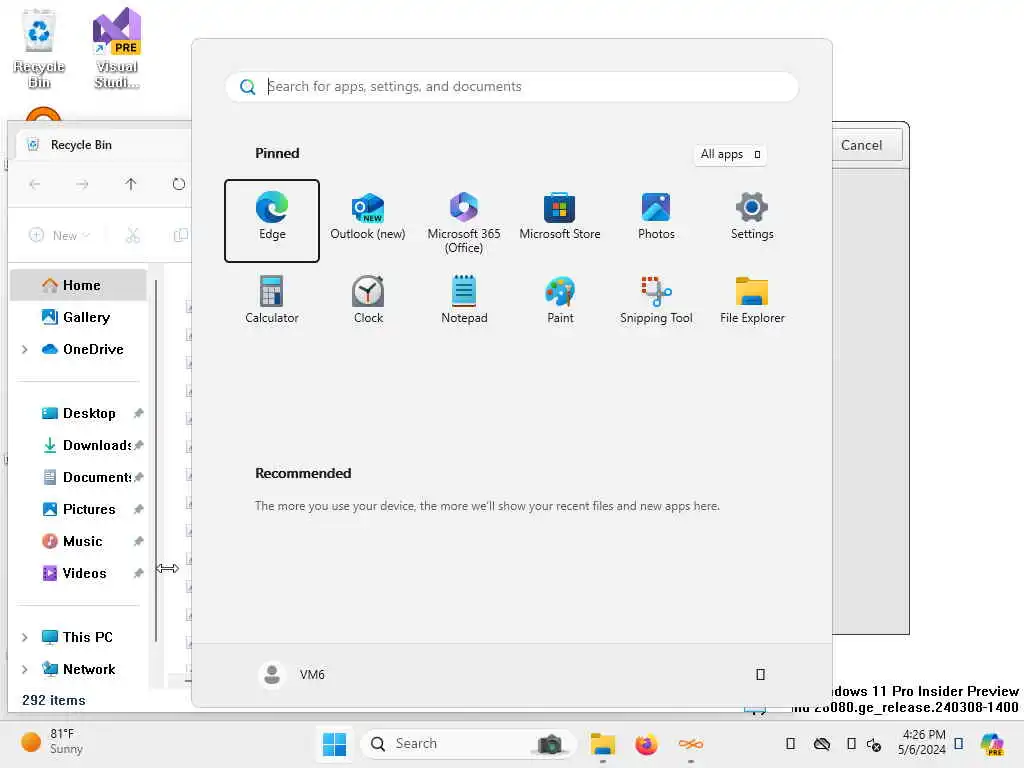1024x768 pixels.
Task: Click Cancel in the background dialog
Action: tap(861, 145)
